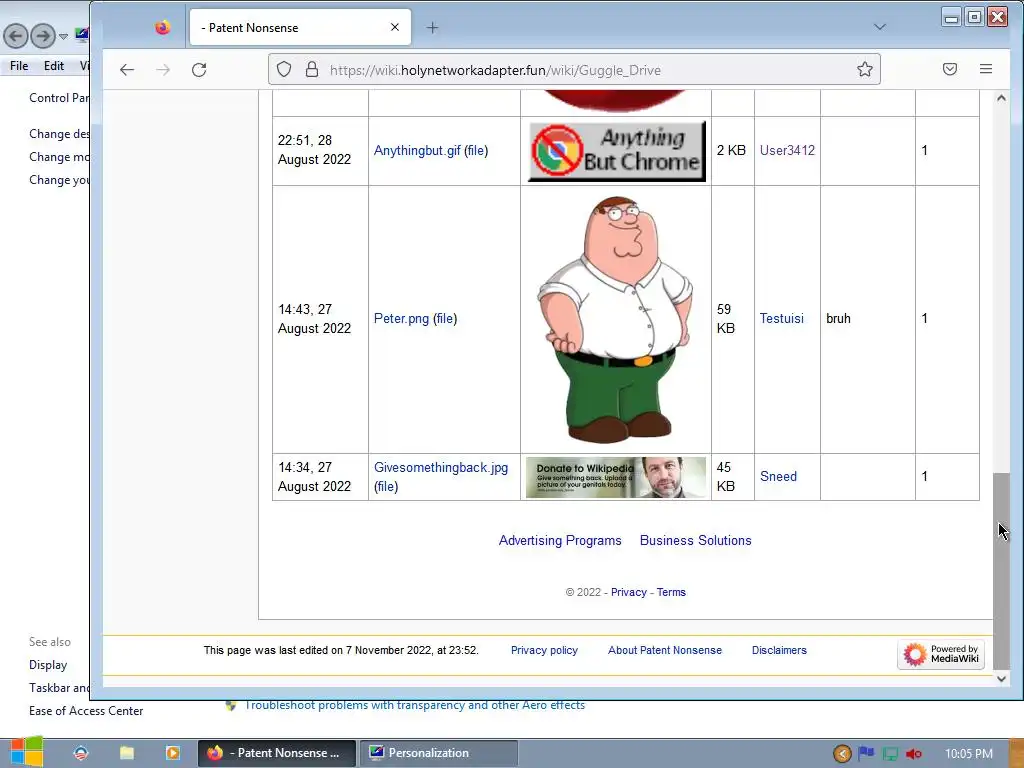
Task: Go back in Firefox navigation
Action: [x=127, y=70]
